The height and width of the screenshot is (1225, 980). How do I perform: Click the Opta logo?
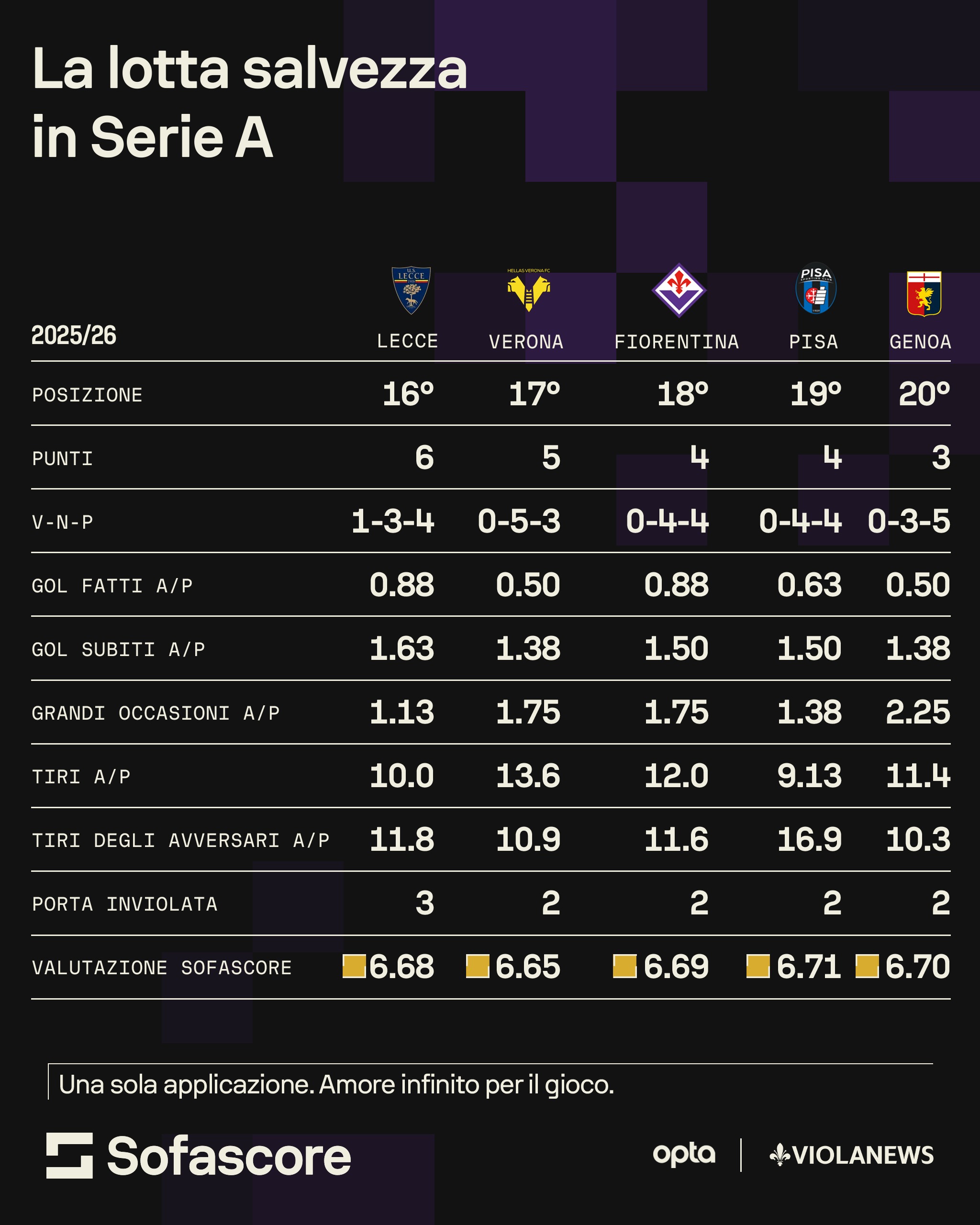tap(683, 1154)
